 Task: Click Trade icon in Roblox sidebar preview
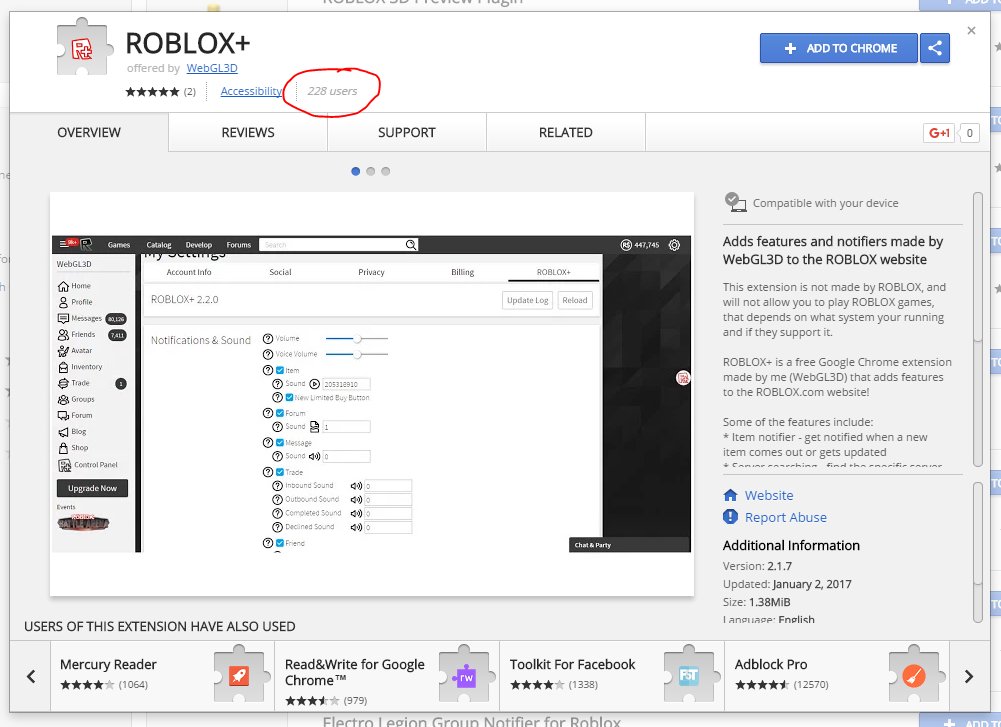63,383
